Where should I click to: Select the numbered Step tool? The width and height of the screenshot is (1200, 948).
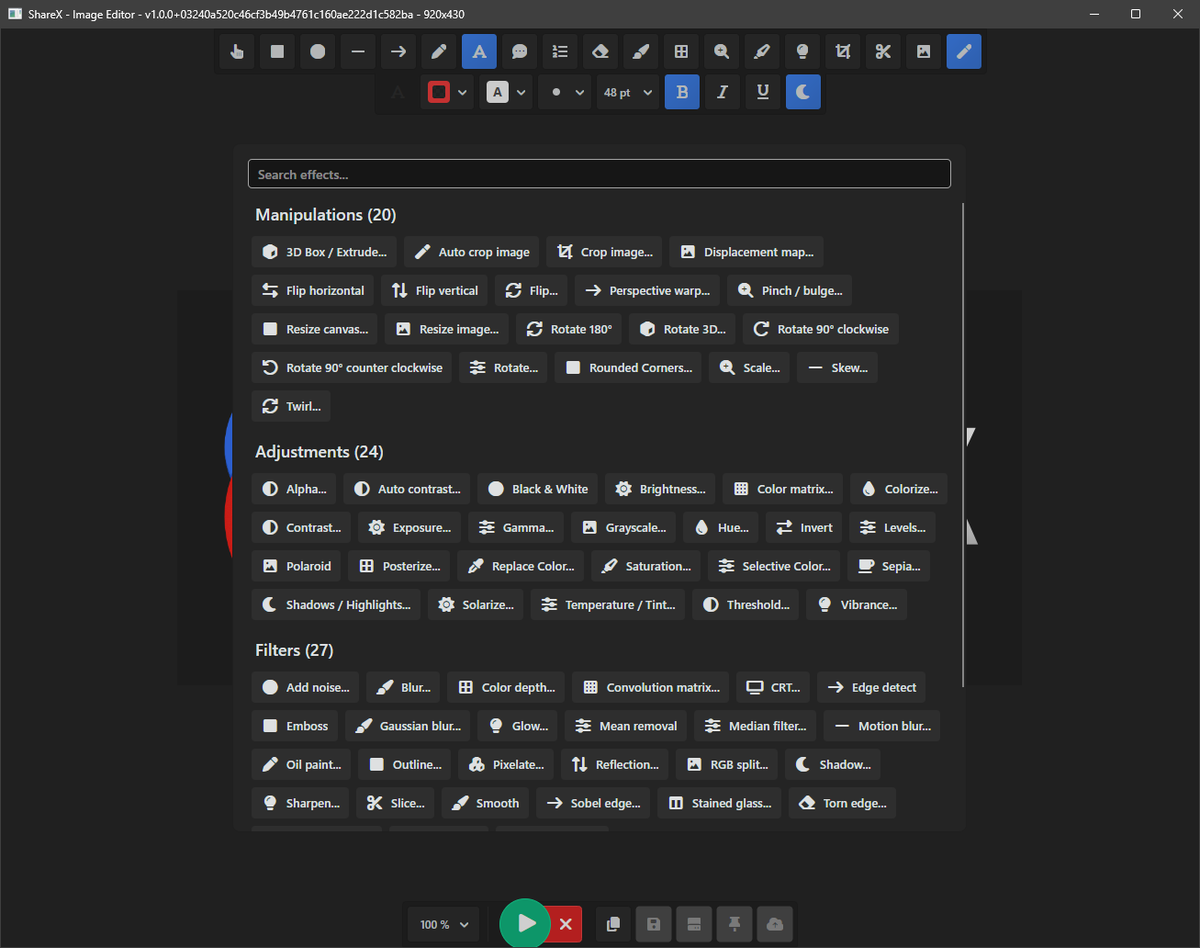[x=560, y=51]
